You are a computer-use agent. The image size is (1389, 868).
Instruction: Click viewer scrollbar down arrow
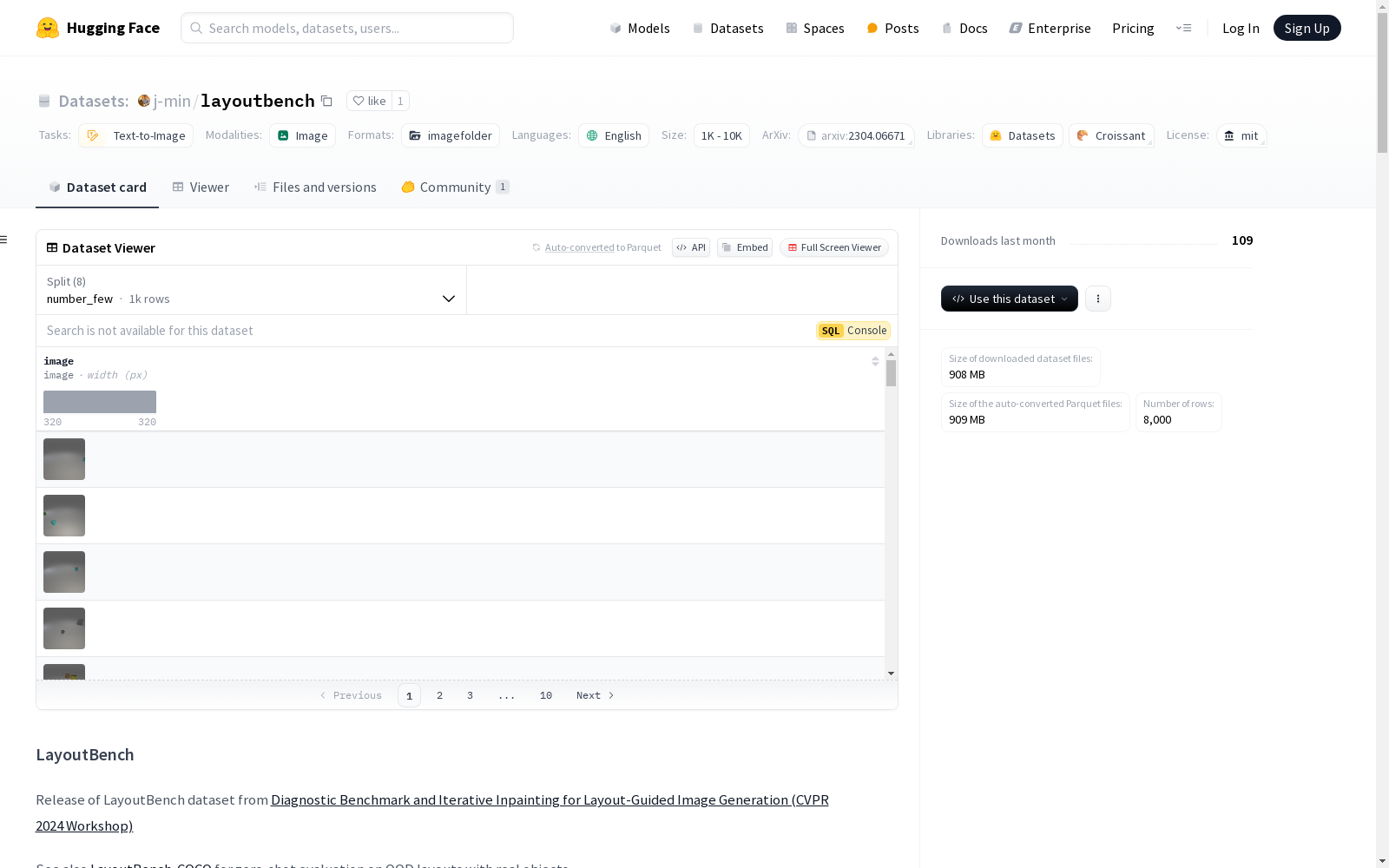[891, 674]
